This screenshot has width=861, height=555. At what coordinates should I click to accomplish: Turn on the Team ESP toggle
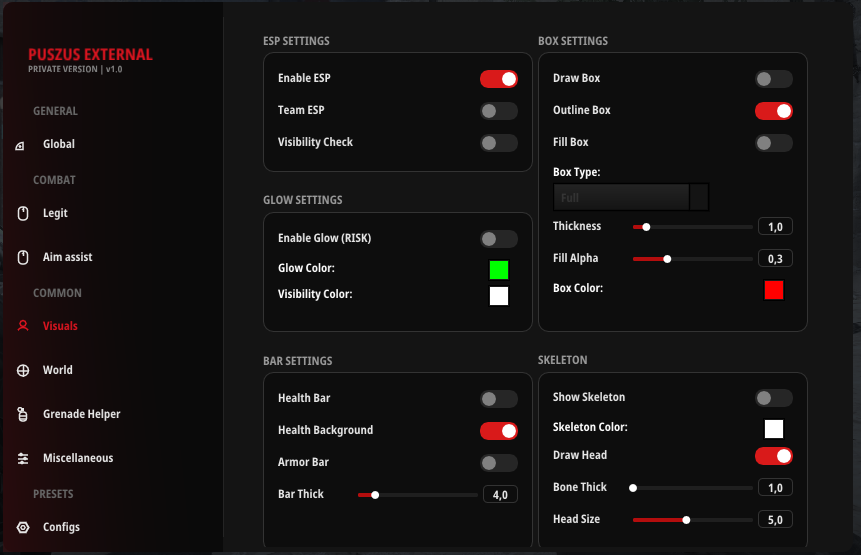click(x=499, y=111)
